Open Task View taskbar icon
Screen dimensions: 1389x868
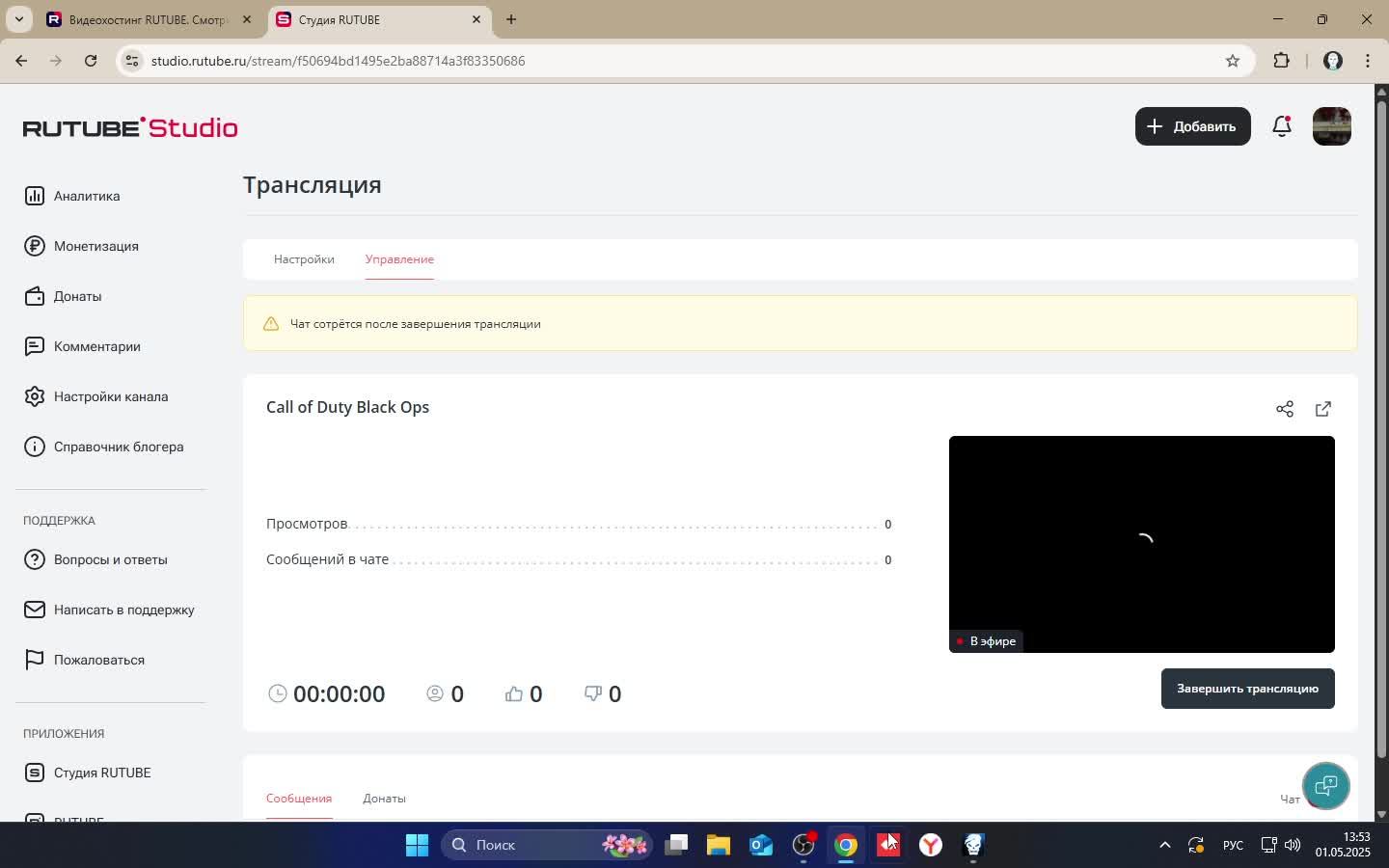tap(676, 845)
